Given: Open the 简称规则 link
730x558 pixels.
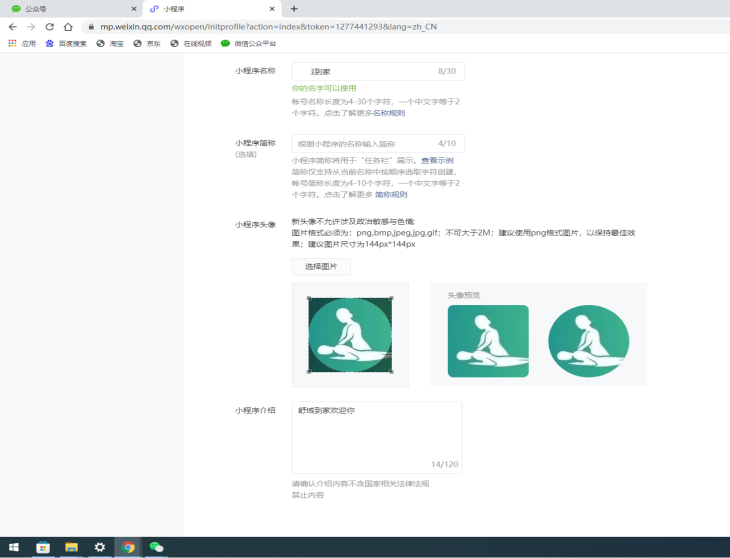Looking at the screenshot, I should [391, 195].
